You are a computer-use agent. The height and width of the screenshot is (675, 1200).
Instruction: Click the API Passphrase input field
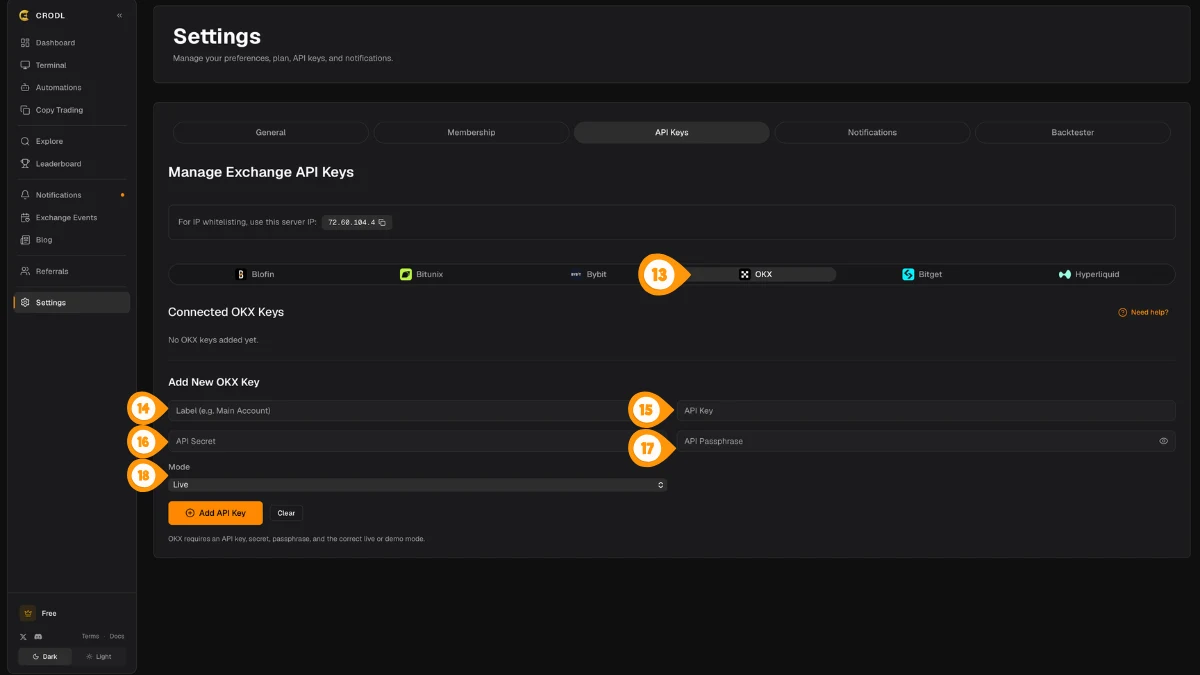coord(926,441)
